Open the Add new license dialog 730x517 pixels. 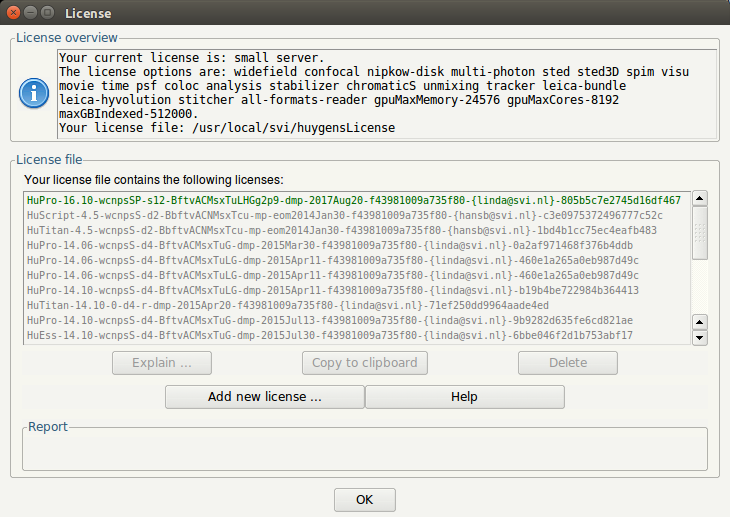(x=264, y=397)
